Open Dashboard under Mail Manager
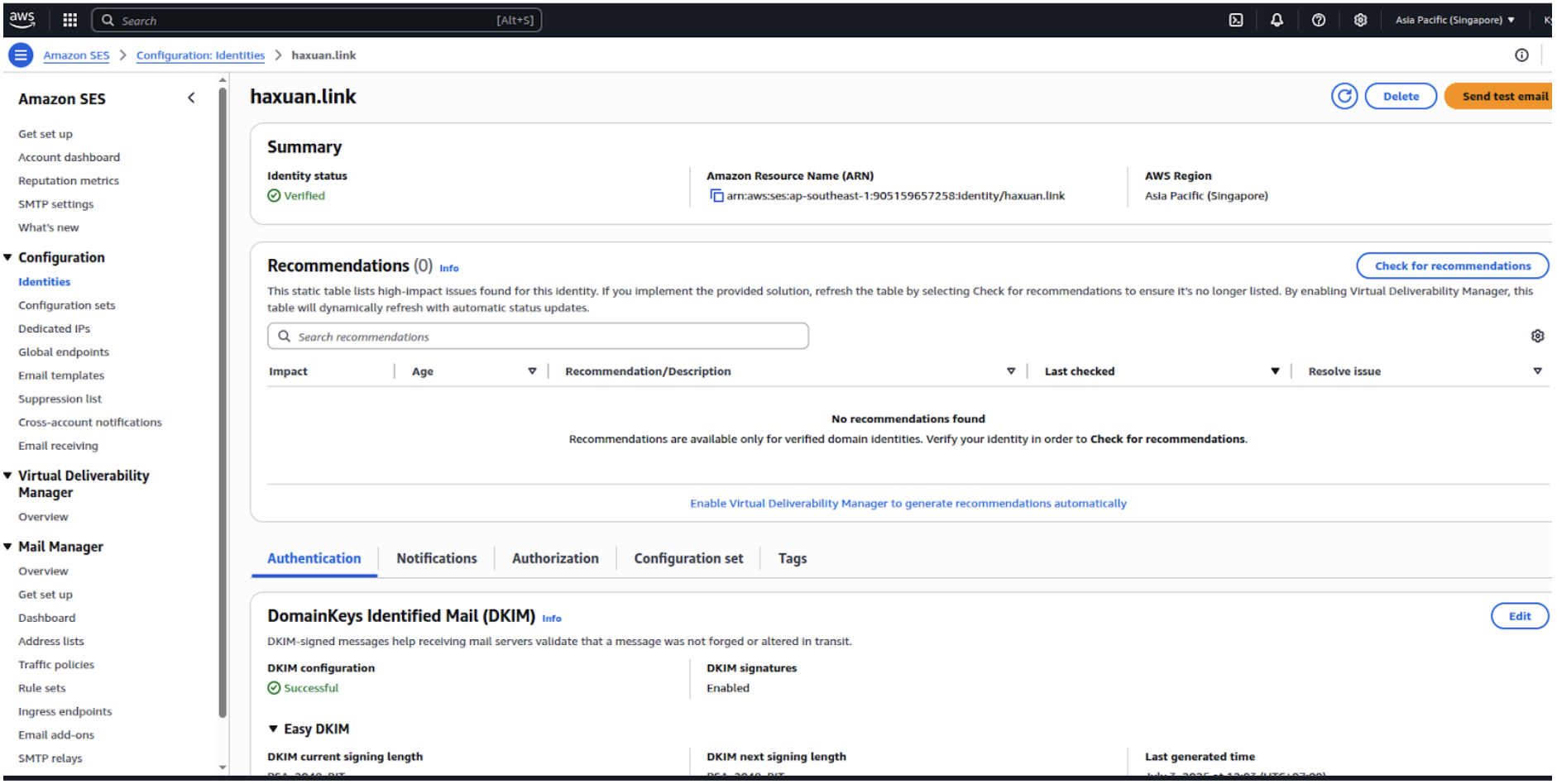Viewport: 1557px width, 784px height. pos(47,618)
